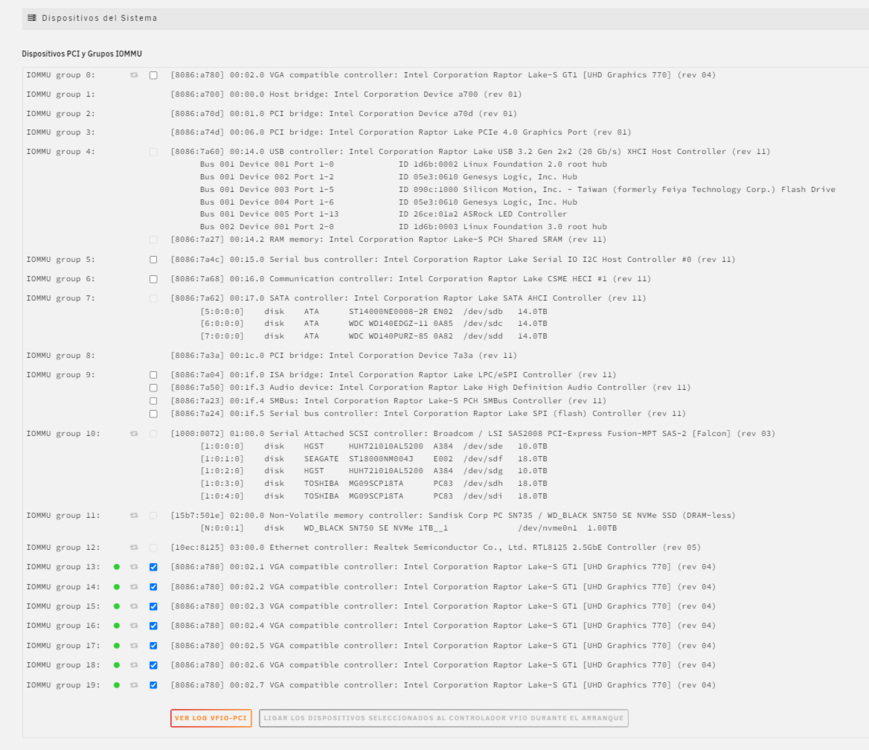
Task: Click the reset icon for IOMMU group 12
Action: click(134, 547)
